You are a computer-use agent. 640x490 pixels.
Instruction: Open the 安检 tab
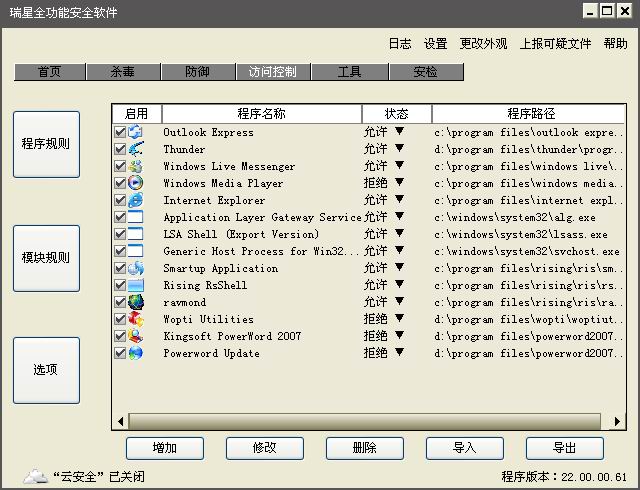[x=427, y=72]
